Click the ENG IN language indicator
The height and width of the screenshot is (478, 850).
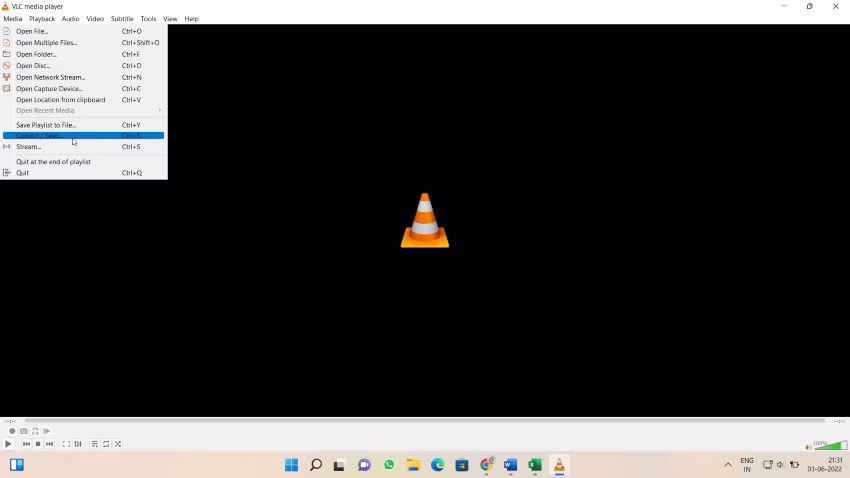click(x=747, y=465)
